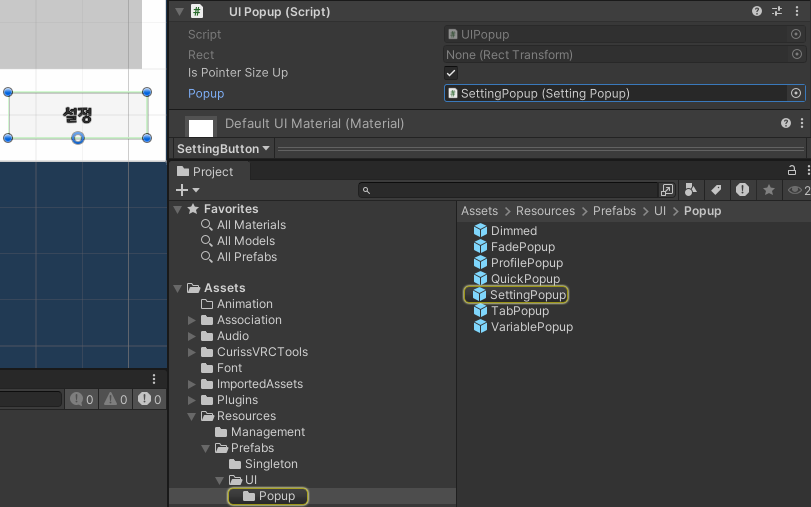Viewport: 811px width, 507px height.
Task: Open the SettingButton preview dropdown
Action: (x=223, y=149)
